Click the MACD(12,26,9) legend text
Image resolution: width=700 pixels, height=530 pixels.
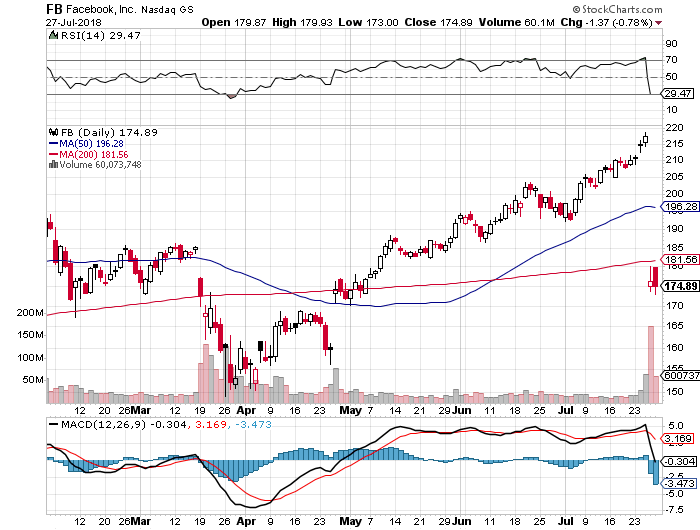pos(103,424)
